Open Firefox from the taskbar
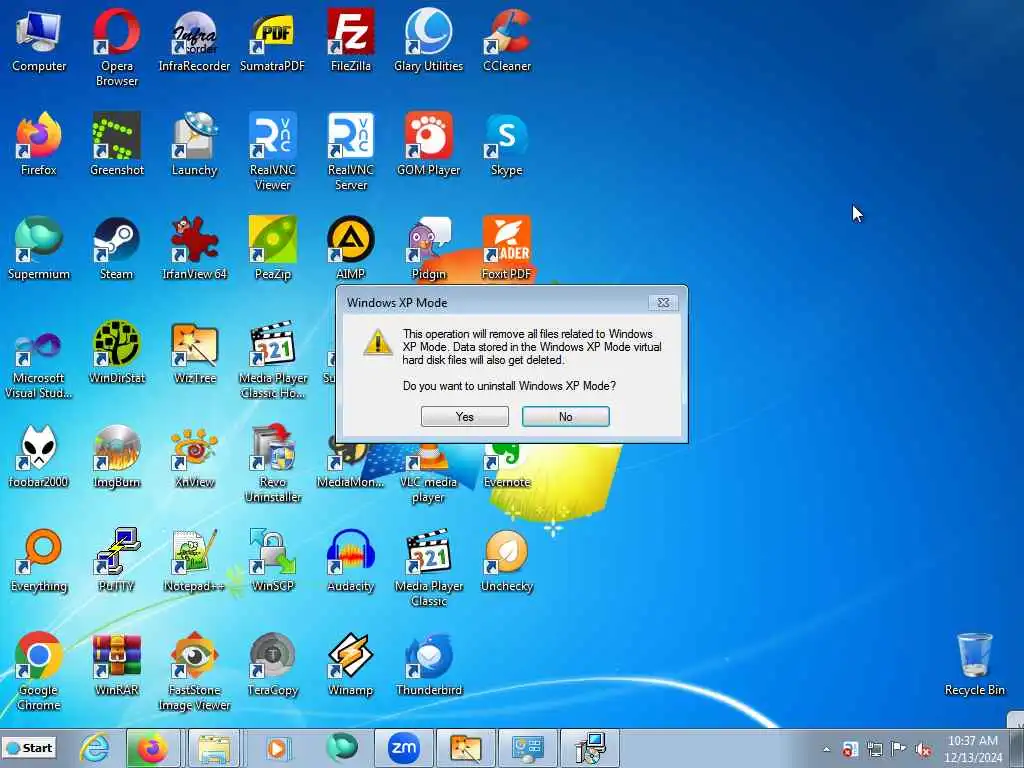The width and height of the screenshot is (1024, 768). [x=152, y=748]
